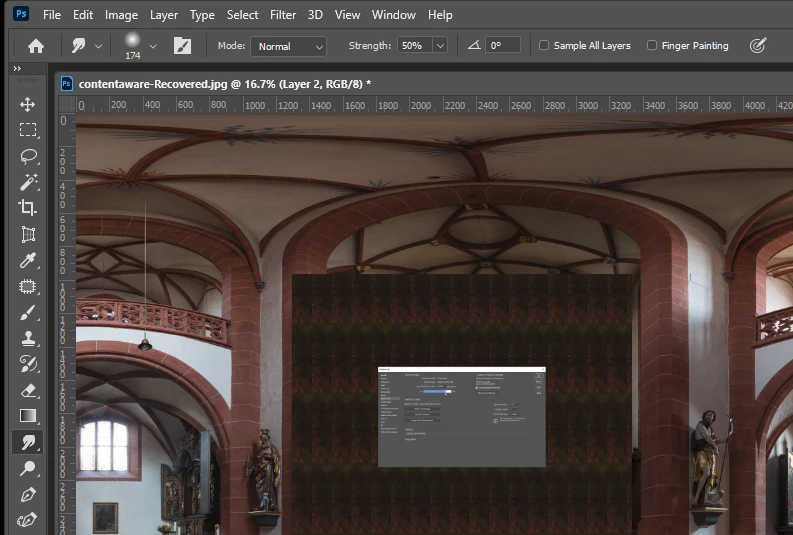This screenshot has height=535, width=793.
Task: Open the Layer menu
Action: [163, 15]
